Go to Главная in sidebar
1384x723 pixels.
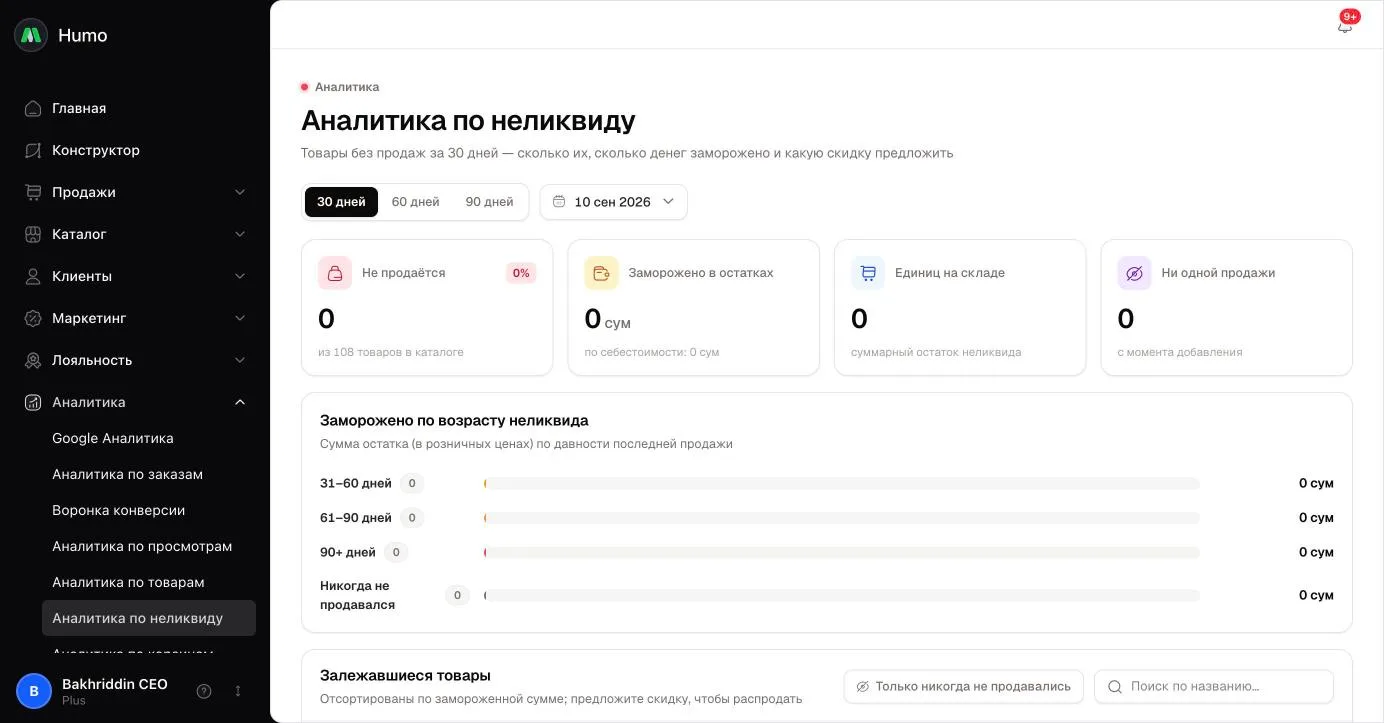point(135,108)
